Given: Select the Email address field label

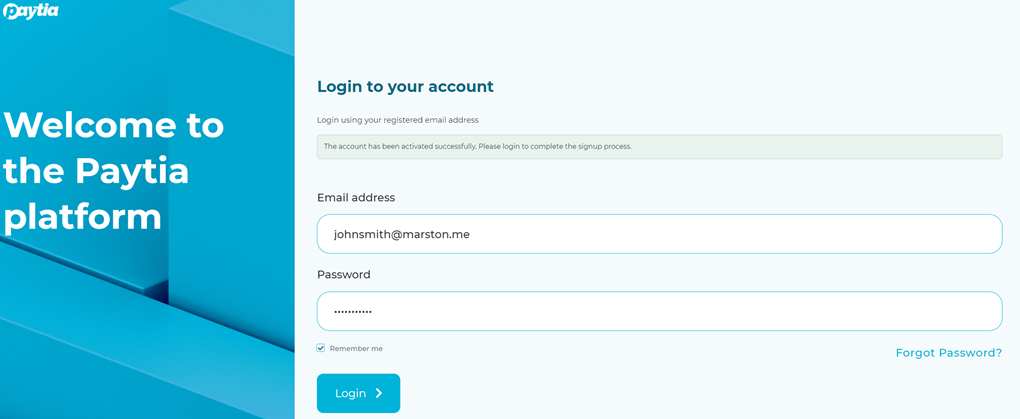Looking at the screenshot, I should point(356,197).
